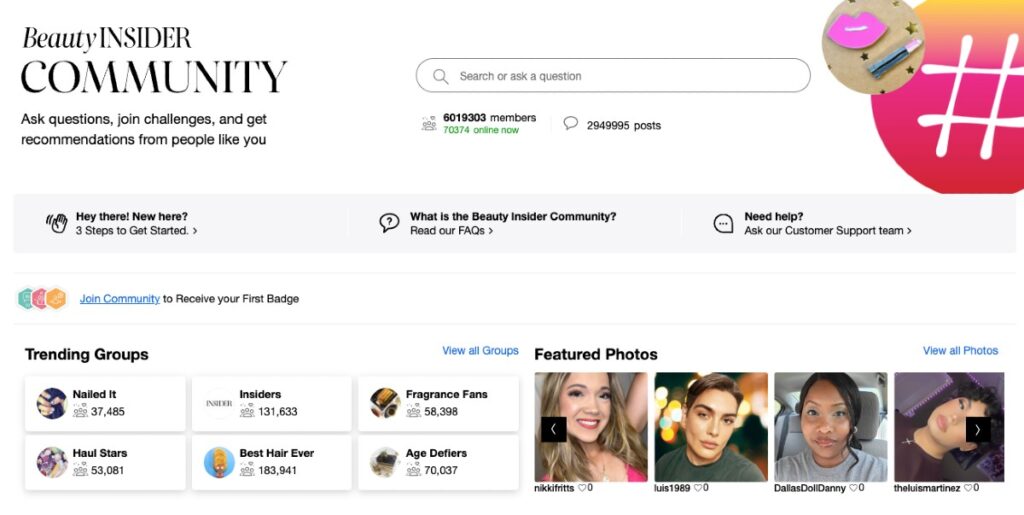Screen dimensions: 1024x515
Task: Open luis1989 featured photo
Action: click(711, 427)
